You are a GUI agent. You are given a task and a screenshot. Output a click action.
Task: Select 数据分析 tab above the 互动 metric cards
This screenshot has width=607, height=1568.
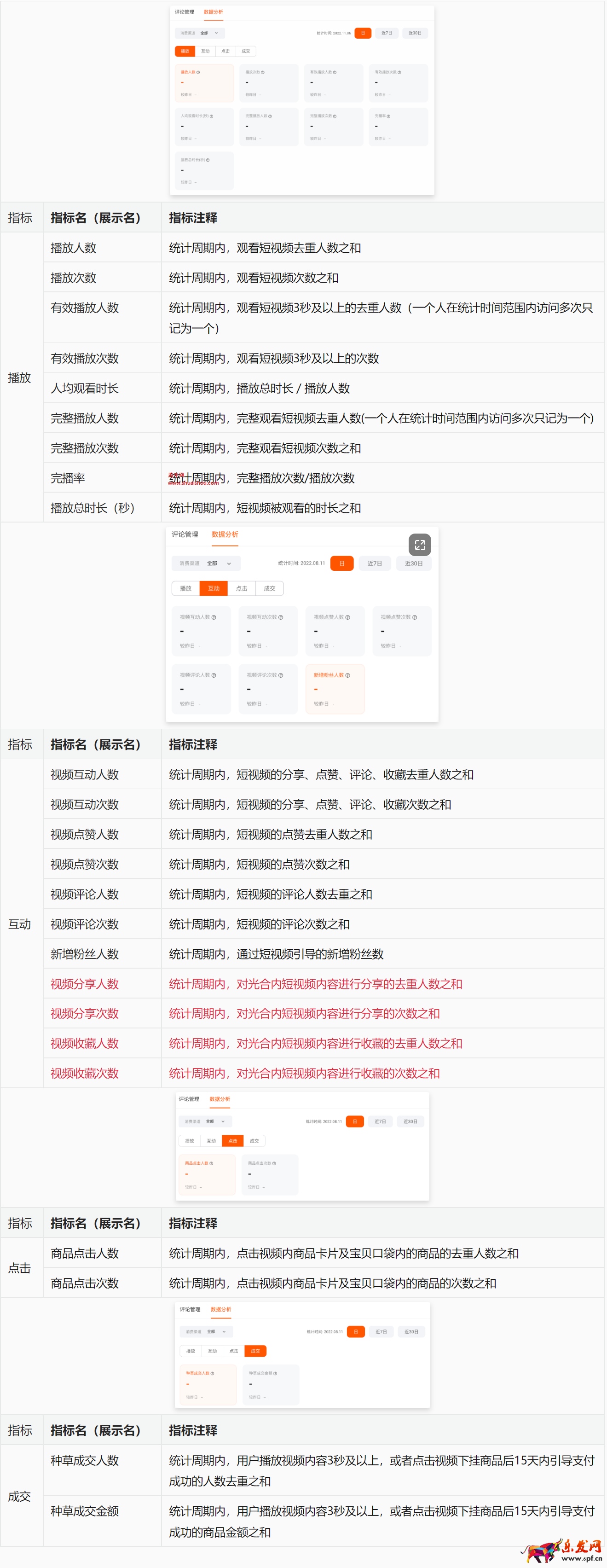coord(225,534)
